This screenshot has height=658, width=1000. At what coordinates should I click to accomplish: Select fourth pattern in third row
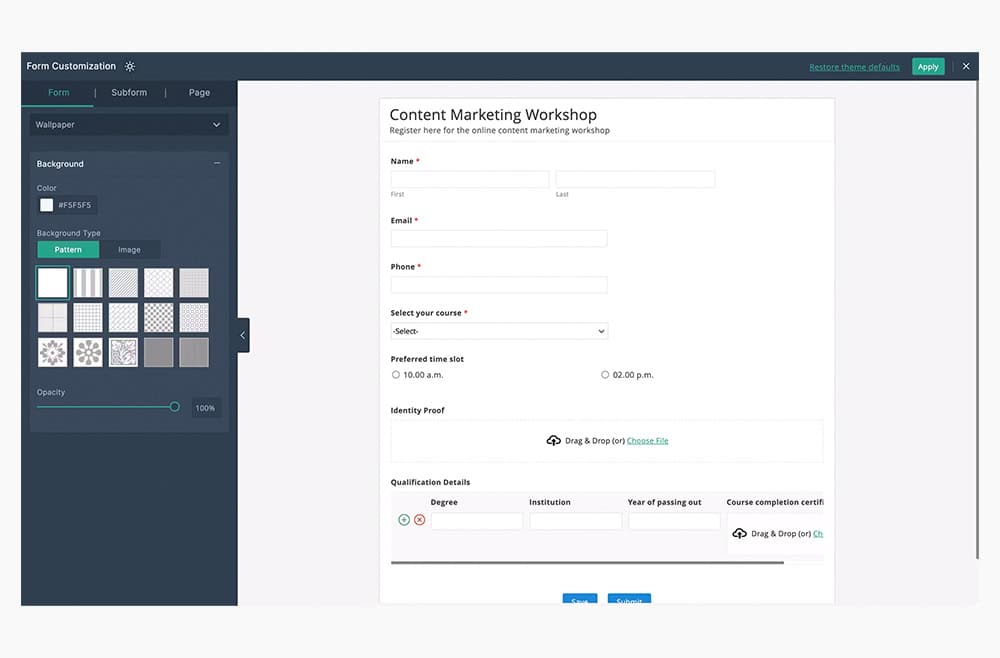[159, 353]
